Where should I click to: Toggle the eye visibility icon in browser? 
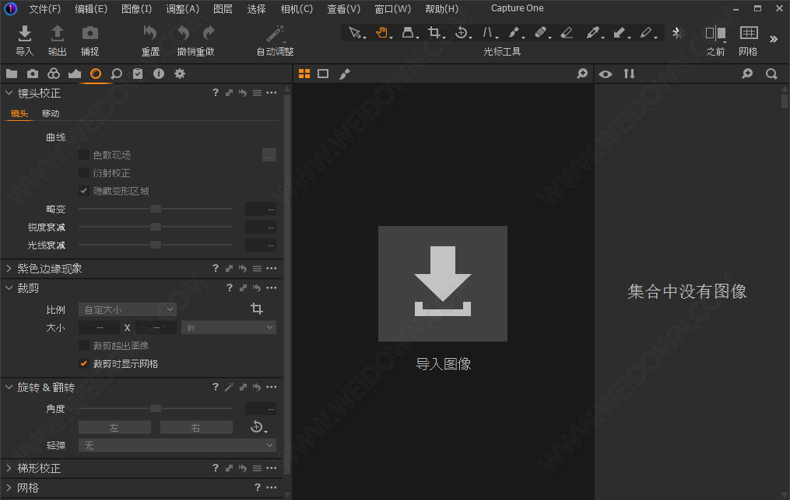tap(606, 74)
